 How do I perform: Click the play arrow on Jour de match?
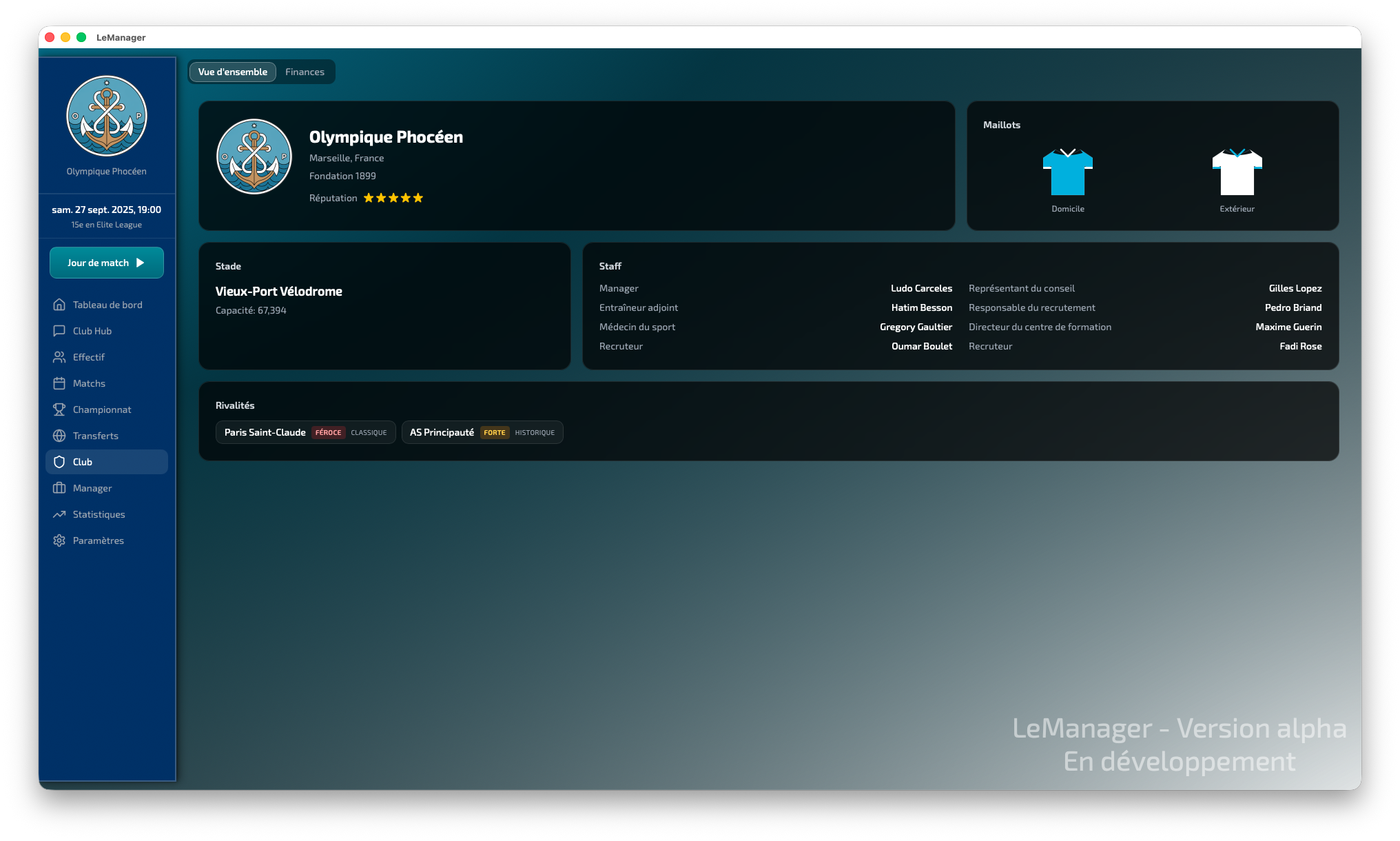tap(141, 263)
